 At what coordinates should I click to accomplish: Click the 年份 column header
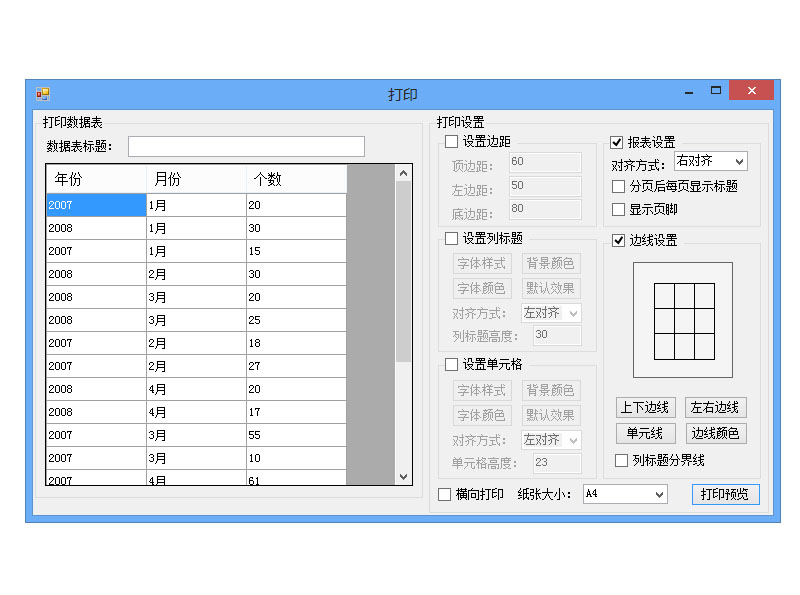pos(96,179)
